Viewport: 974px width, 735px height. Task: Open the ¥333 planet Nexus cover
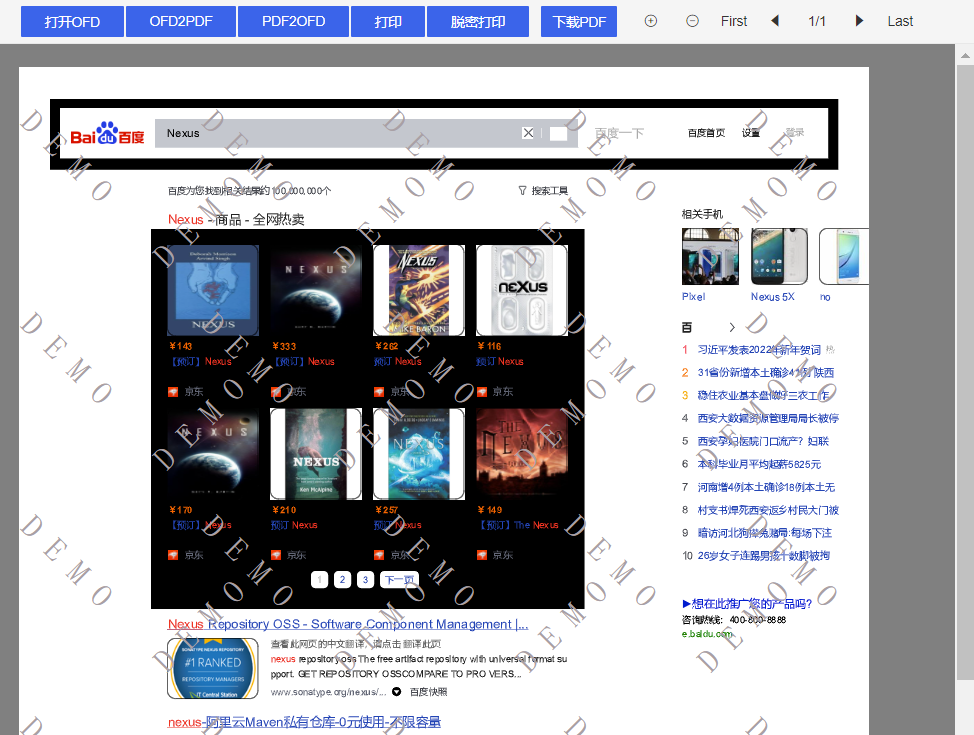pyautogui.click(x=316, y=290)
